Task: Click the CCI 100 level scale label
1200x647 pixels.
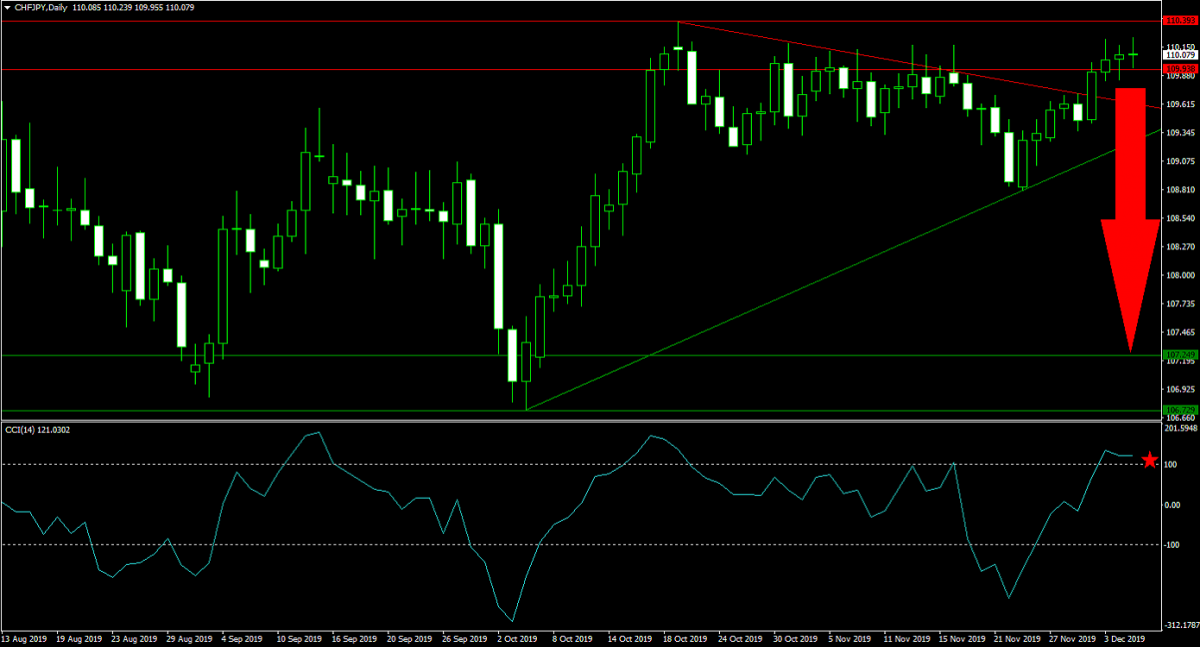Action: 1172,464
